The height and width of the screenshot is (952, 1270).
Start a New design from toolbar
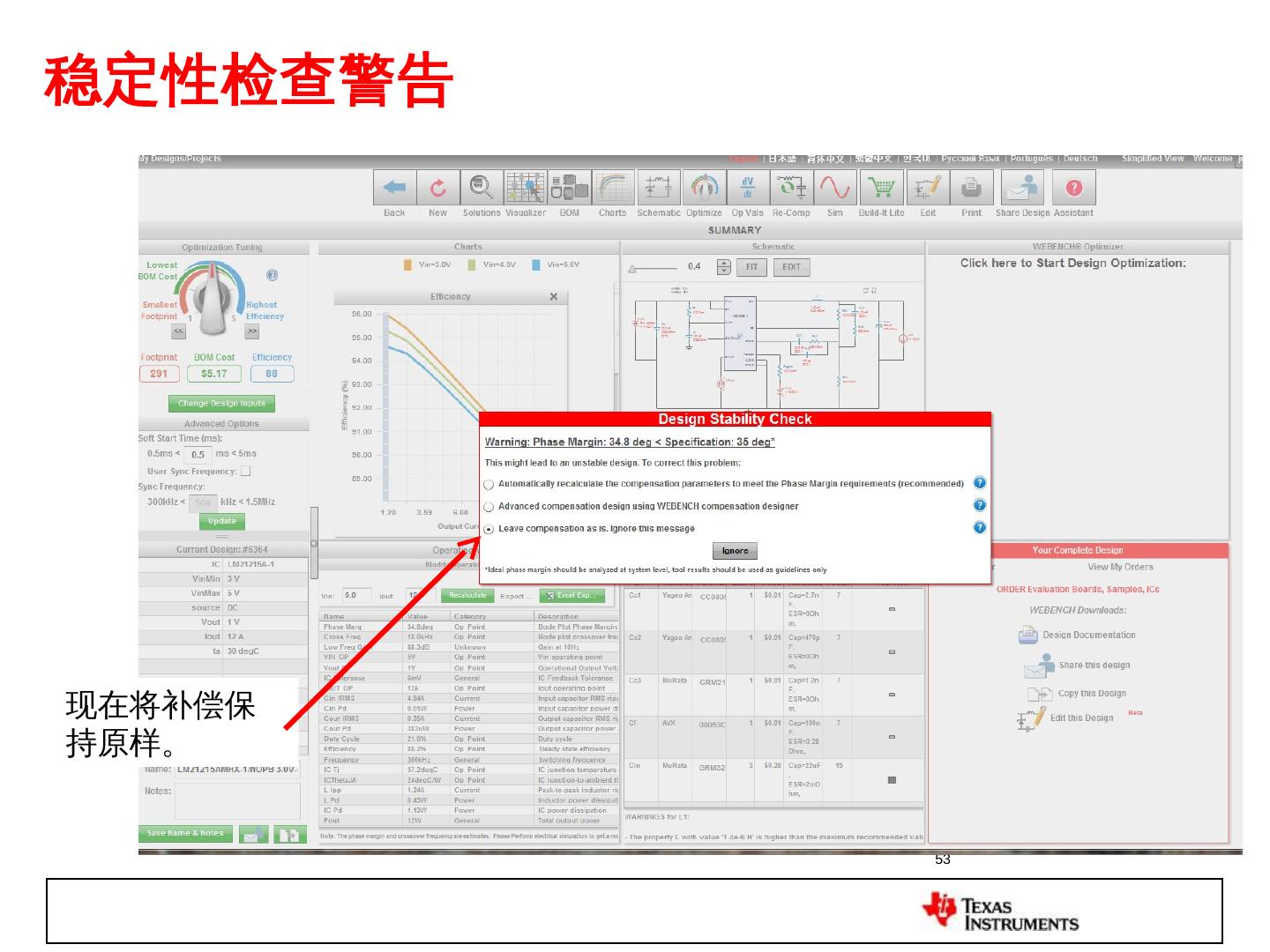pos(437,187)
